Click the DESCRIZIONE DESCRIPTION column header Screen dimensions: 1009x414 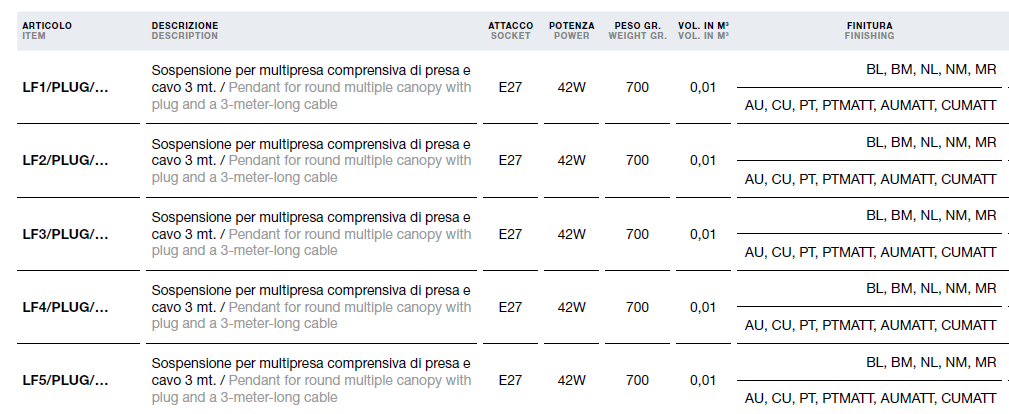185,31
